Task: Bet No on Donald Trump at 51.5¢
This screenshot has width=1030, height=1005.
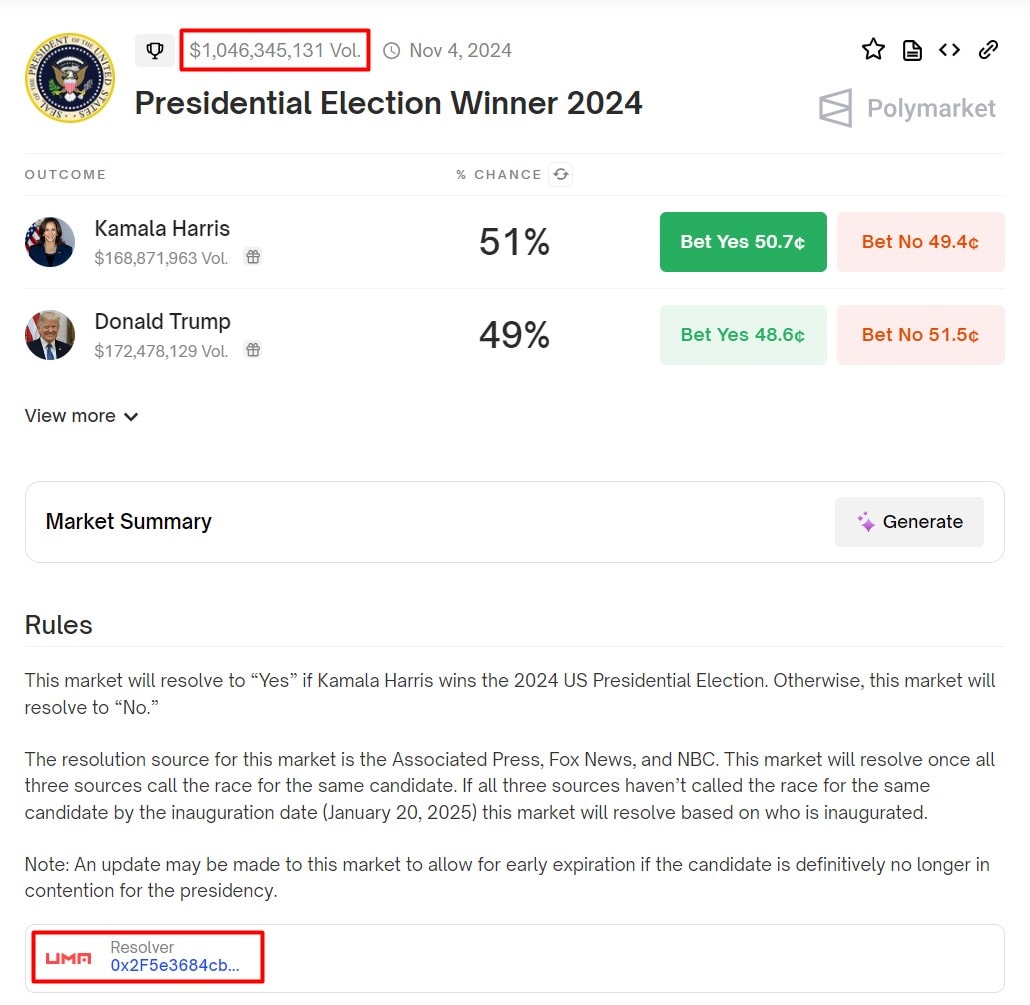Action: (920, 335)
